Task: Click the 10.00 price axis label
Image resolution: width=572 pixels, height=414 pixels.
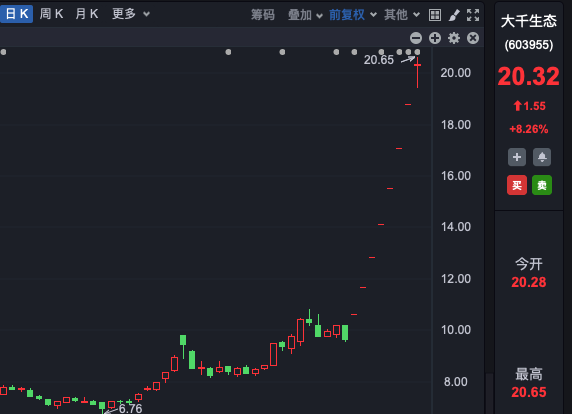Action: pos(456,330)
